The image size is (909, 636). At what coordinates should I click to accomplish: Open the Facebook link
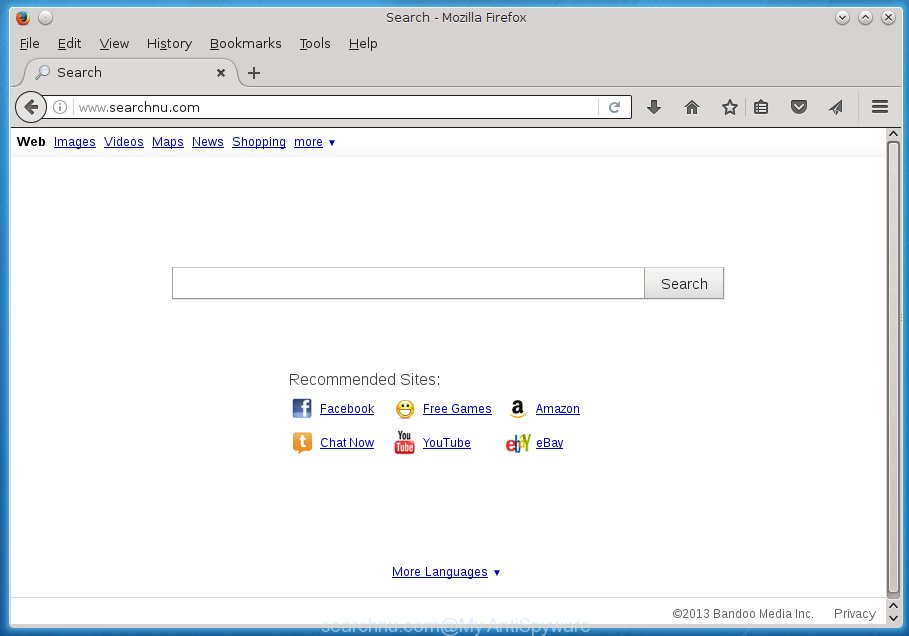point(347,409)
